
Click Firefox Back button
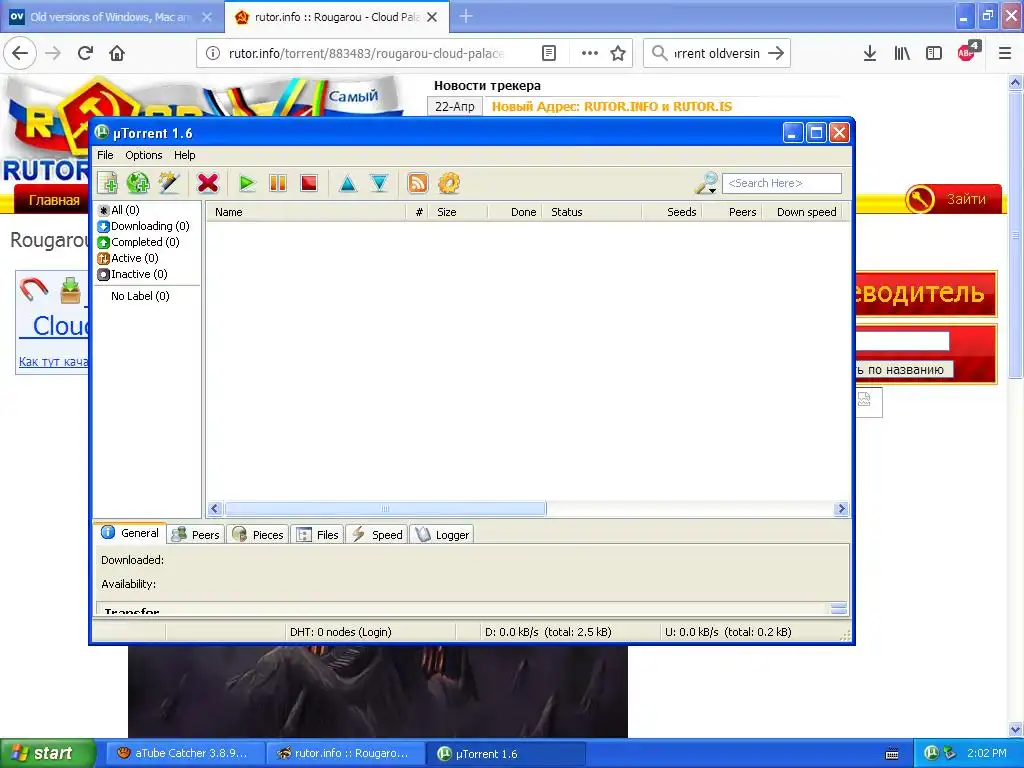pos(20,53)
